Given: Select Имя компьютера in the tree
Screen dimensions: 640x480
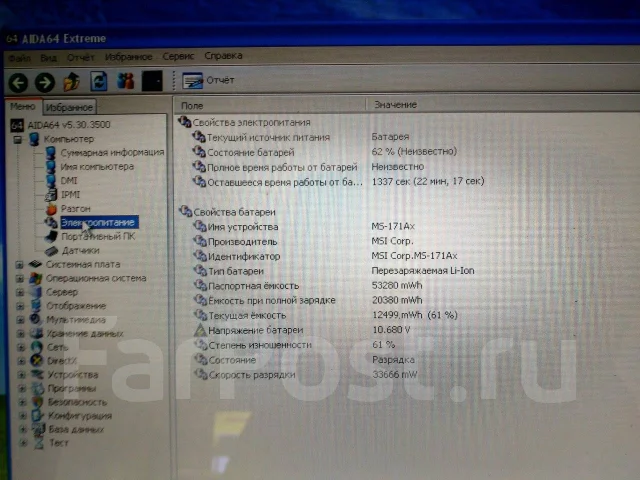Looking at the screenshot, I should click(90, 167).
